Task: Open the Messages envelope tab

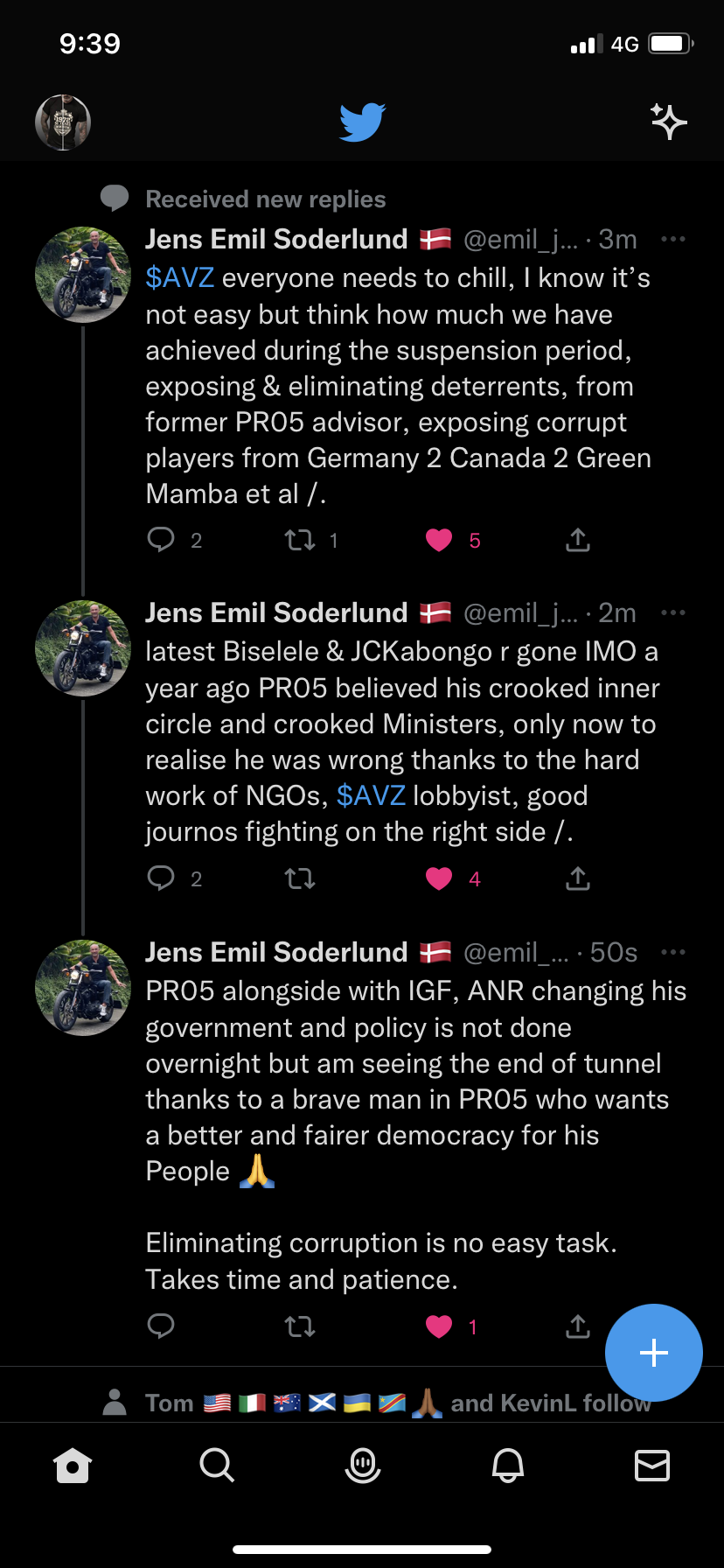Action: (x=652, y=1465)
